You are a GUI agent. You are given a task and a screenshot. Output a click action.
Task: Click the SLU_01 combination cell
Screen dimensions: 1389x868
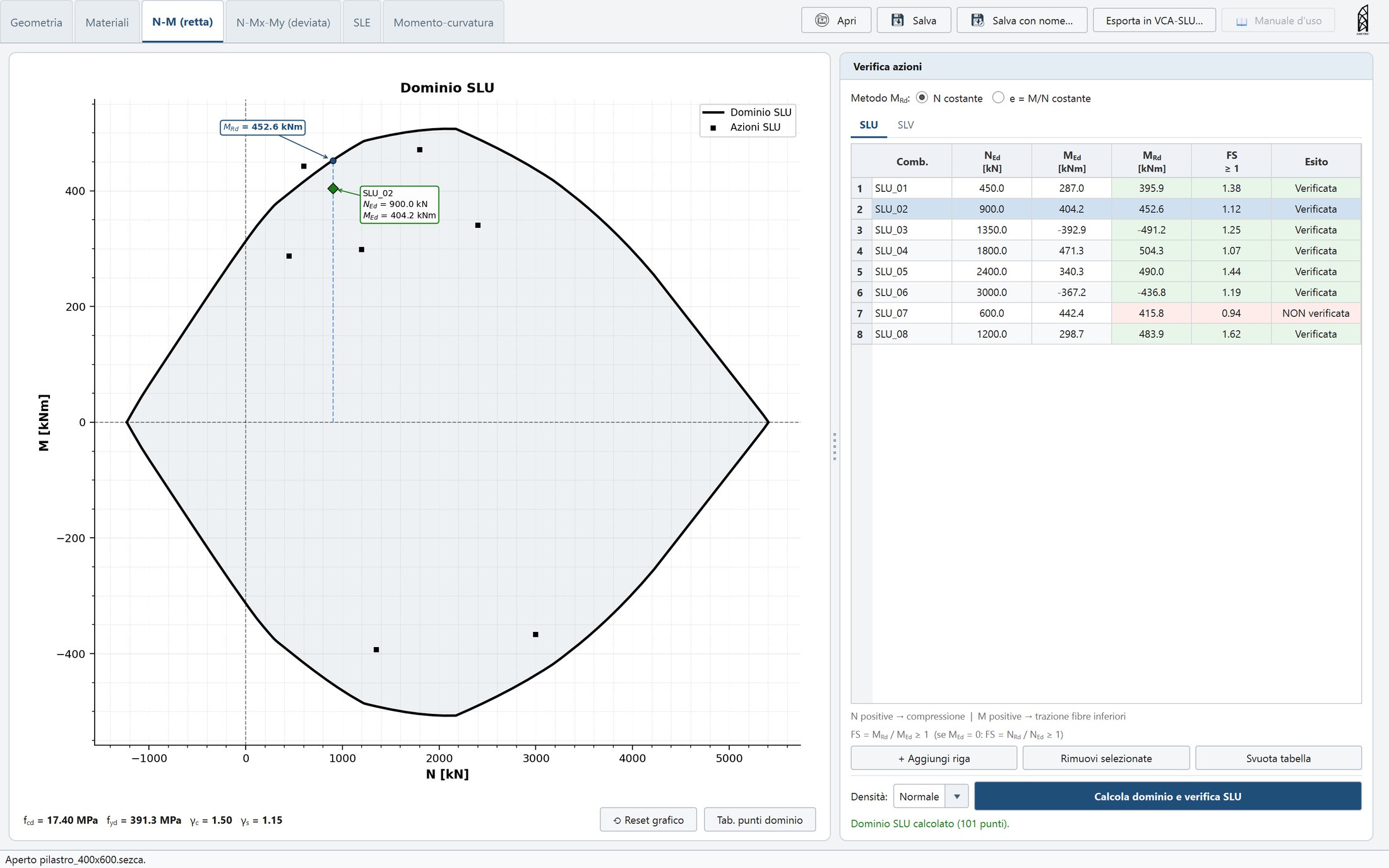click(x=912, y=188)
